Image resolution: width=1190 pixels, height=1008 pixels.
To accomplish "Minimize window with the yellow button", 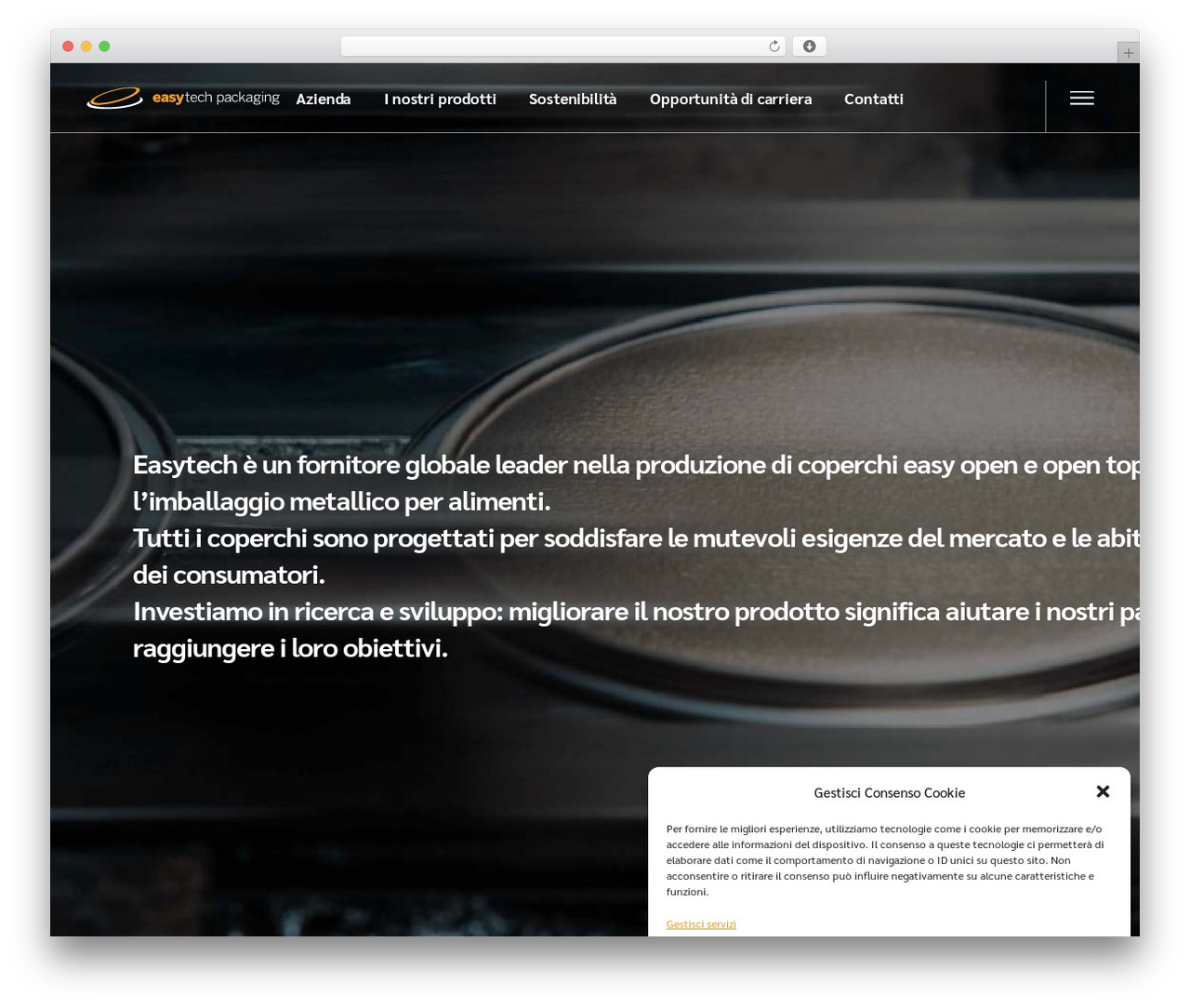I will click(x=86, y=46).
